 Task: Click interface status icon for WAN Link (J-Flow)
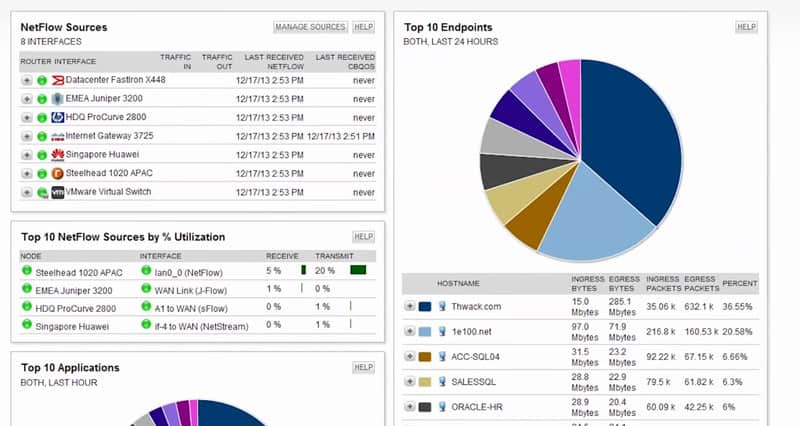146,288
